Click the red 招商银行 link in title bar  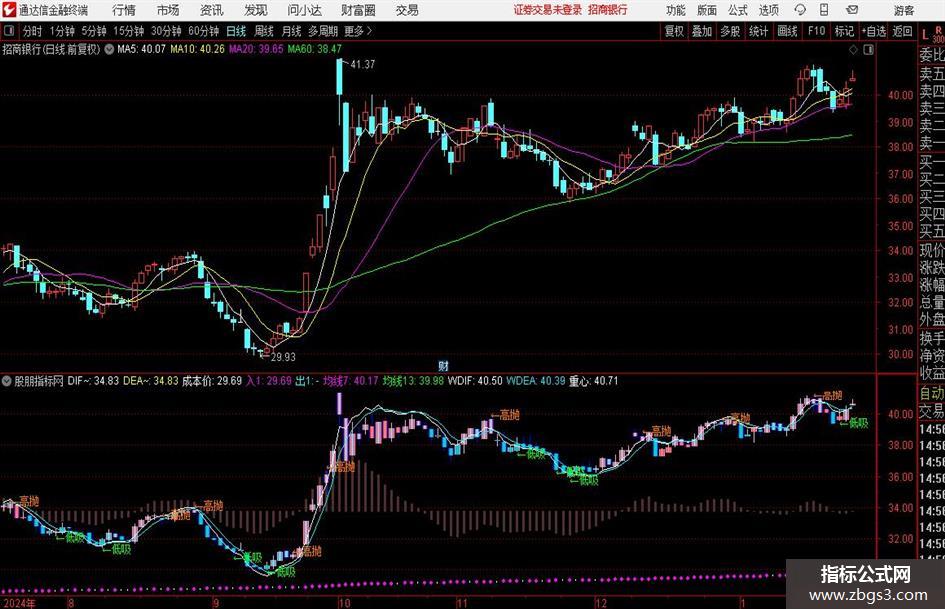click(x=608, y=10)
